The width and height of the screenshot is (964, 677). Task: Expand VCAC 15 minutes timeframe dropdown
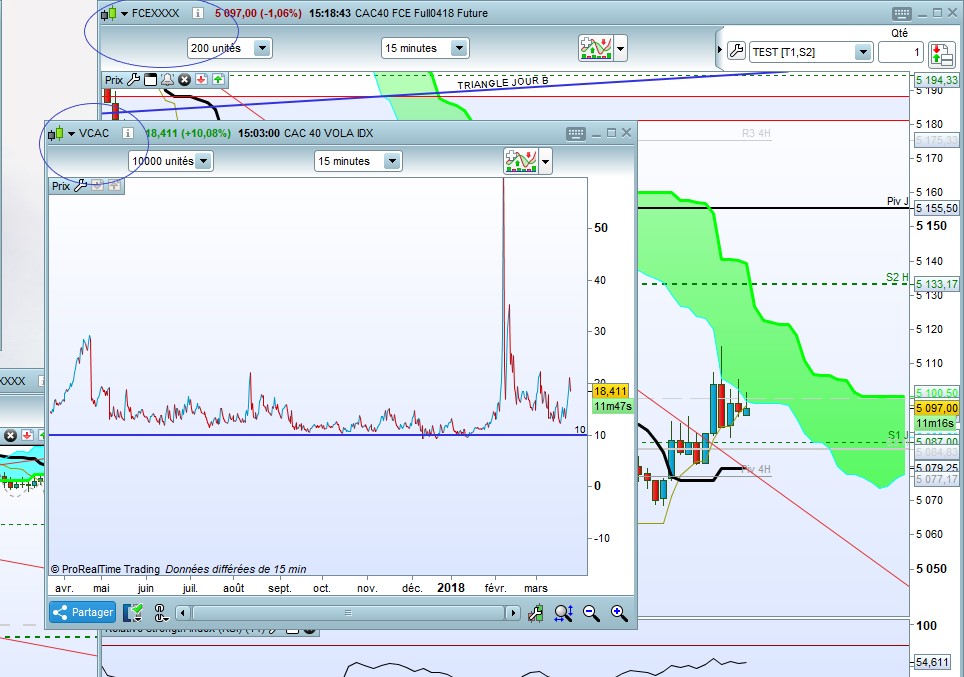pyautogui.click(x=392, y=161)
